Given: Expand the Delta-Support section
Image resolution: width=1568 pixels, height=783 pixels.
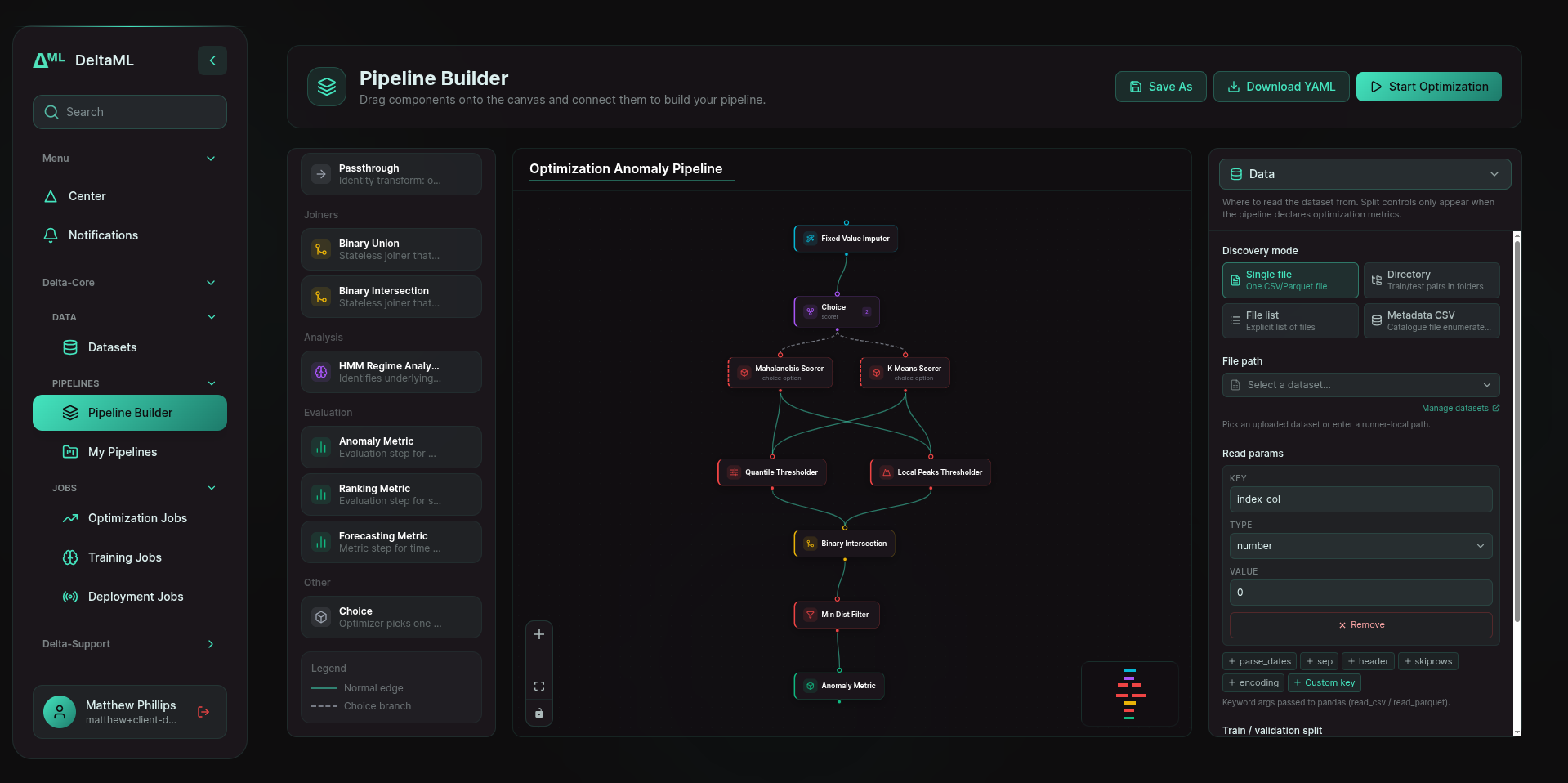Looking at the screenshot, I should pyautogui.click(x=211, y=644).
